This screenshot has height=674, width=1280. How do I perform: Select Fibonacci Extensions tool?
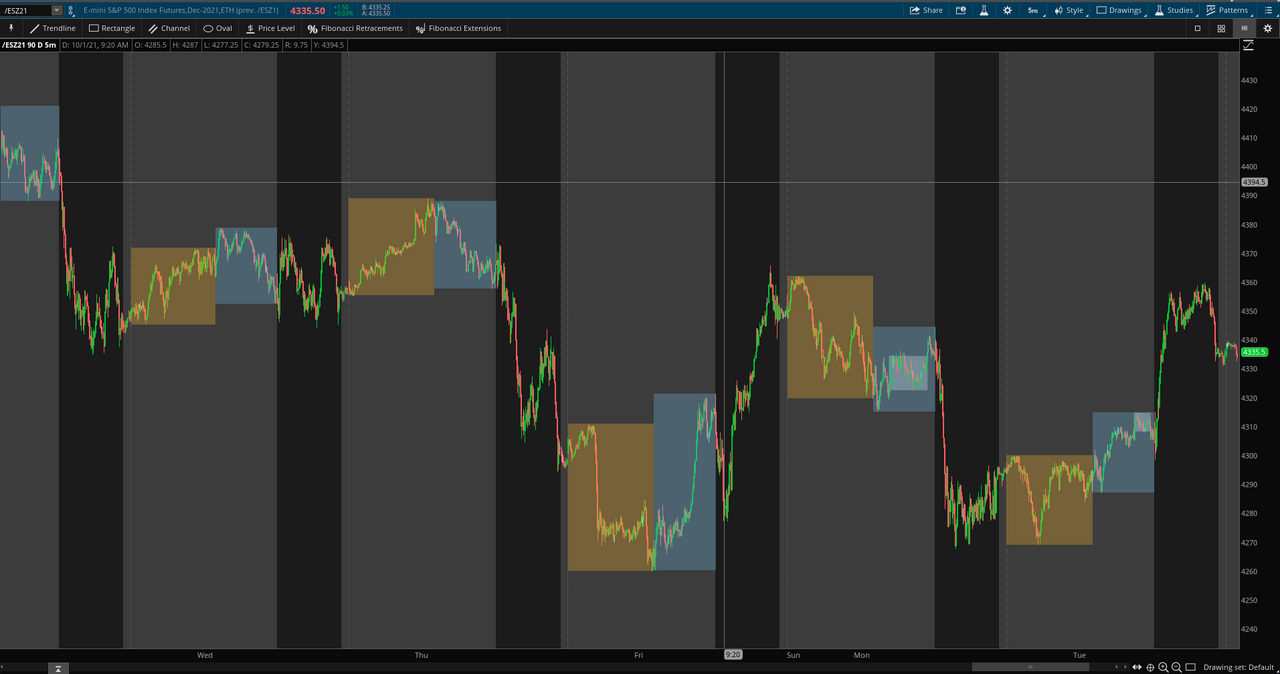[458, 28]
